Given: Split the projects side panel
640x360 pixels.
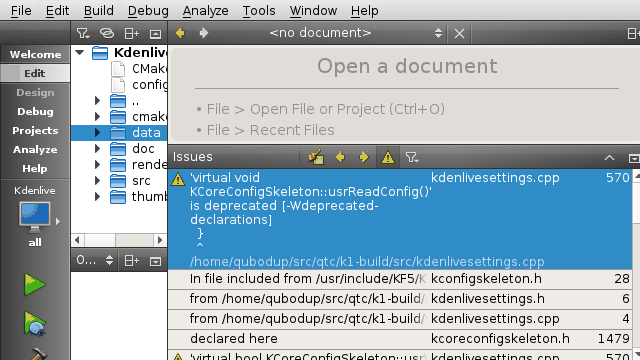Looking at the screenshot, I should coord(131,33).
